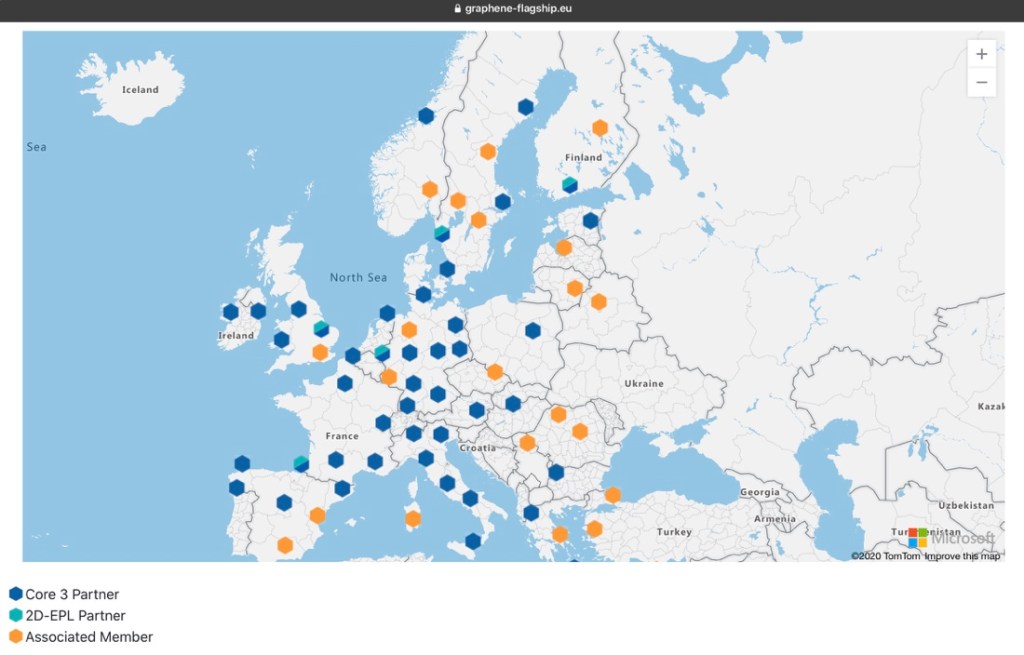The image size is (1024, 655).
Task: Select the teal marker in southwestern France
Action: [x=301, y=464]
